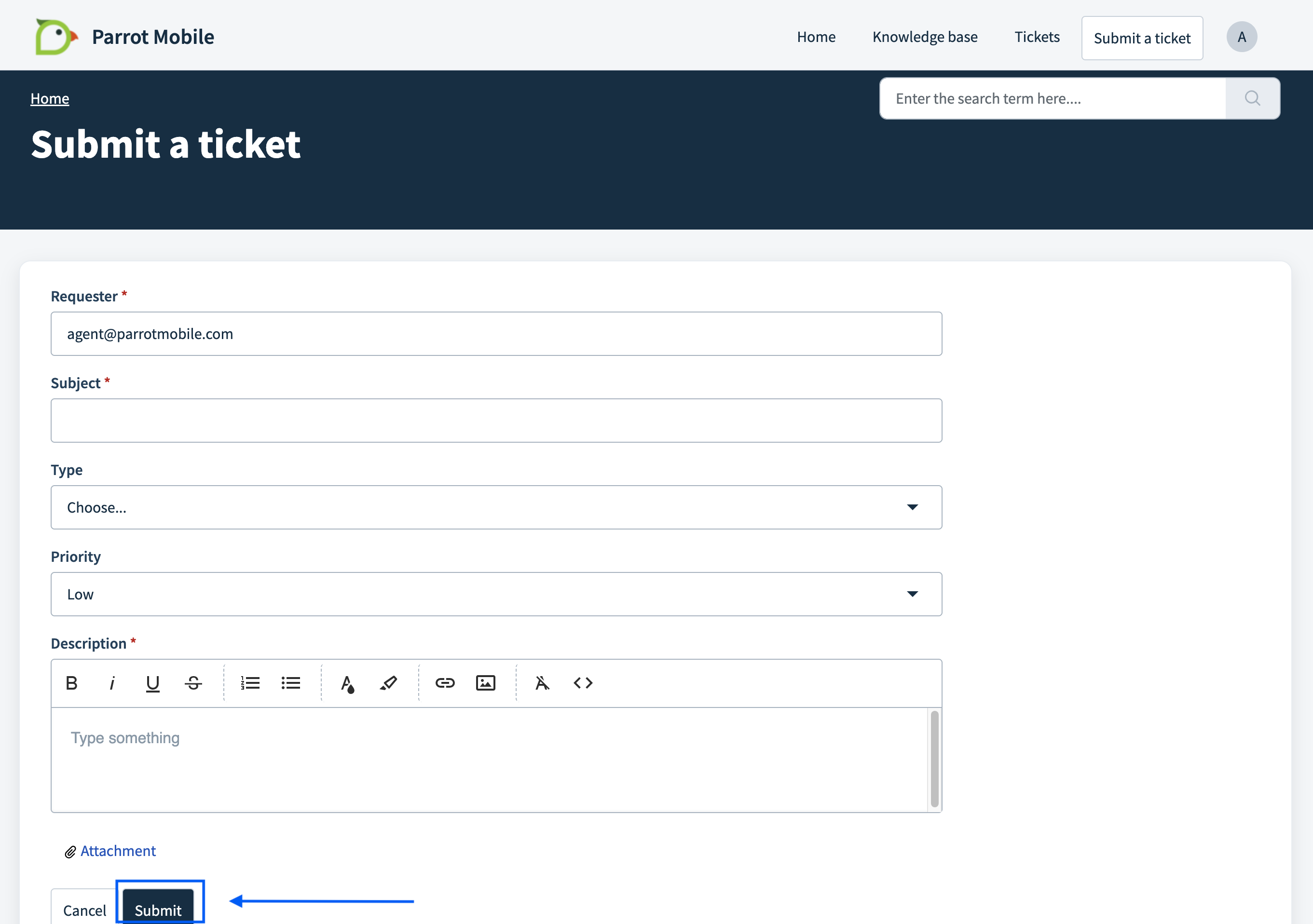Open the Type dropdown

click(496, 507)
